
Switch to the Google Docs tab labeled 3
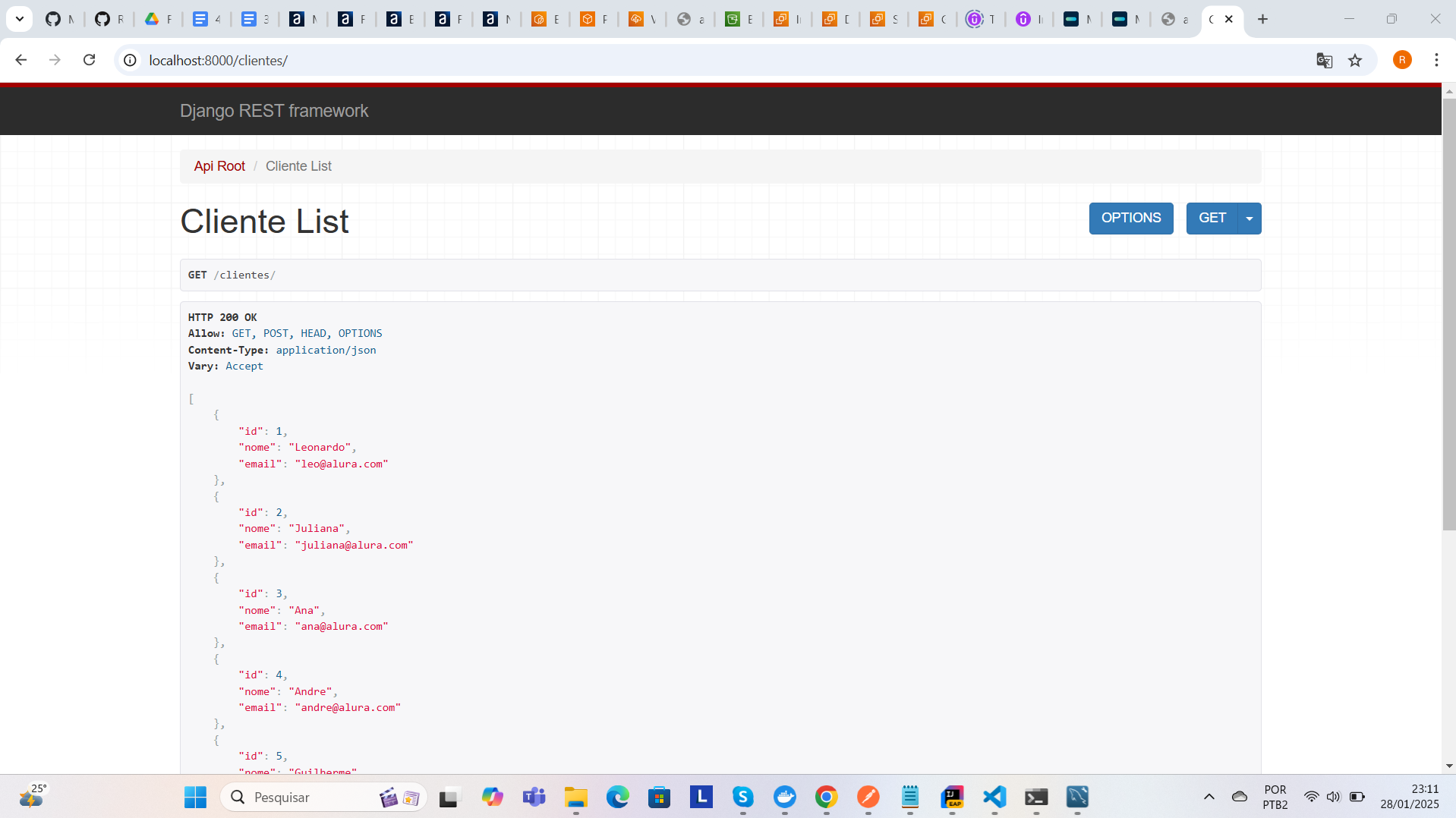coord(255,19)
